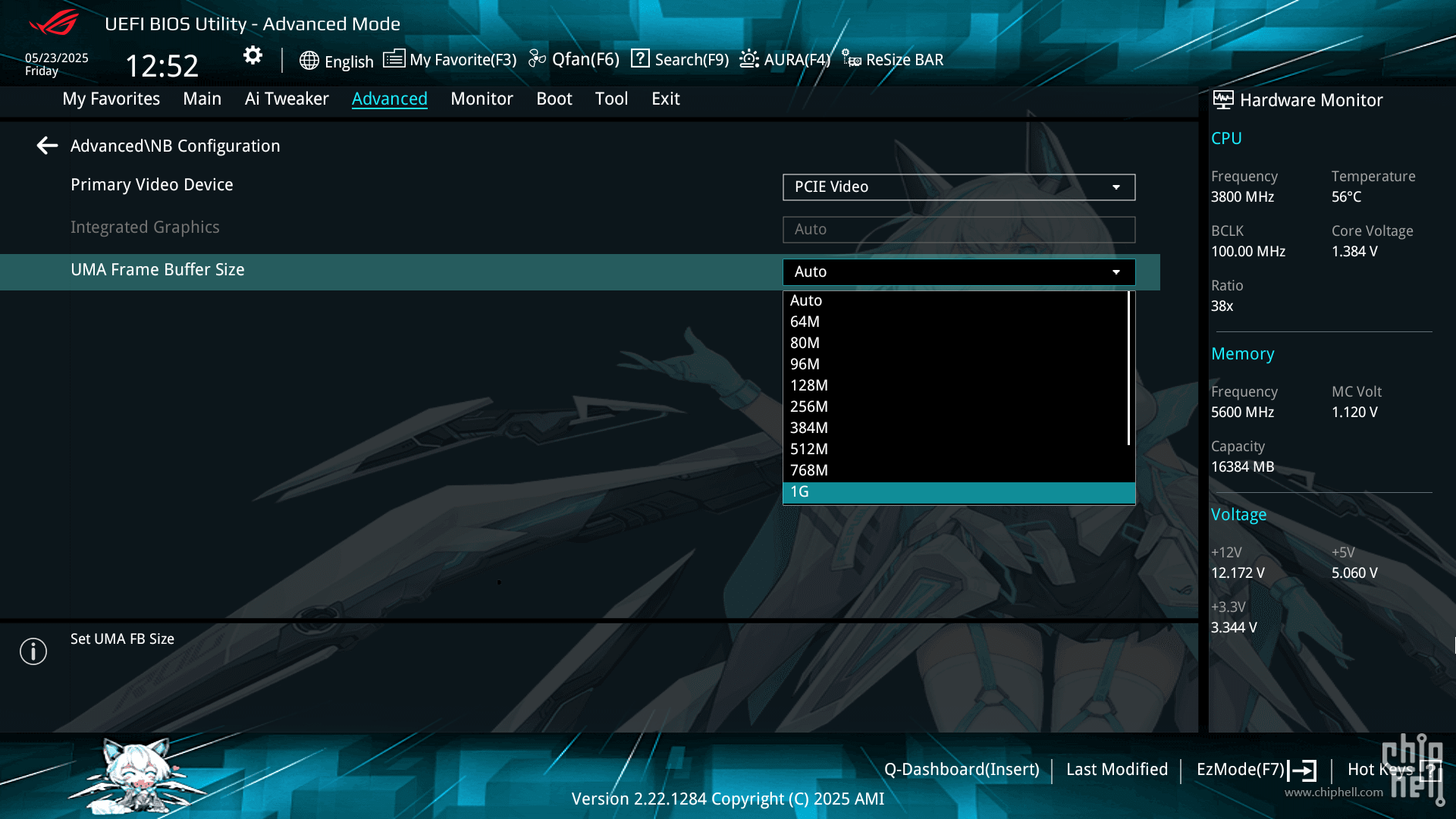Click the info circle icon
The image size is (1456, 819).
coord(33,651)
